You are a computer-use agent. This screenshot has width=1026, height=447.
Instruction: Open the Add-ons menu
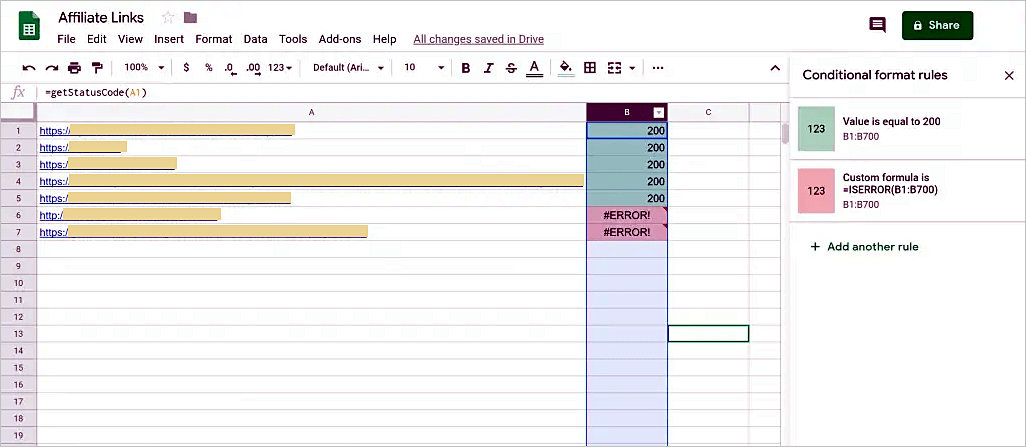pos(340,39)
